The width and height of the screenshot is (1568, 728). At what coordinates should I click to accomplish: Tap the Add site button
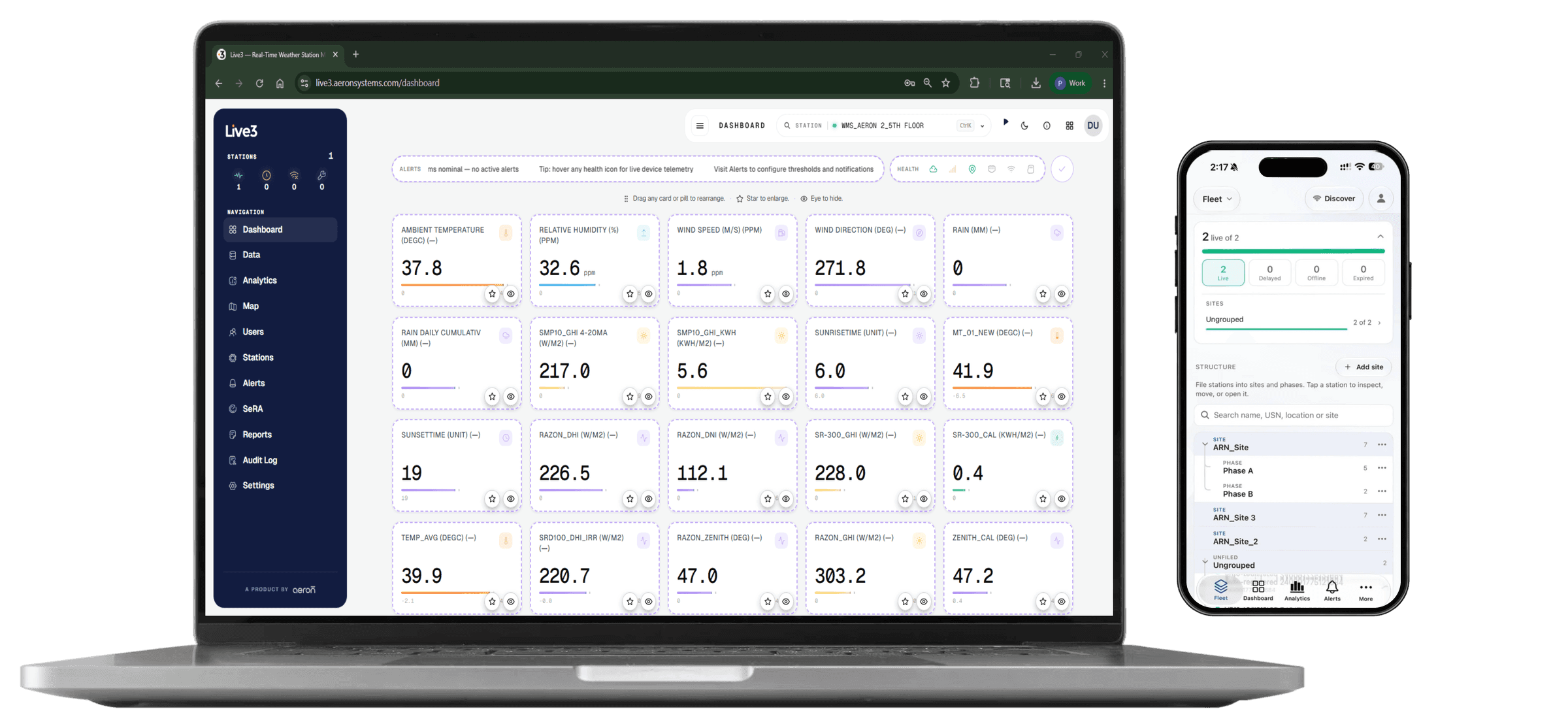[x=1364, y=367]
